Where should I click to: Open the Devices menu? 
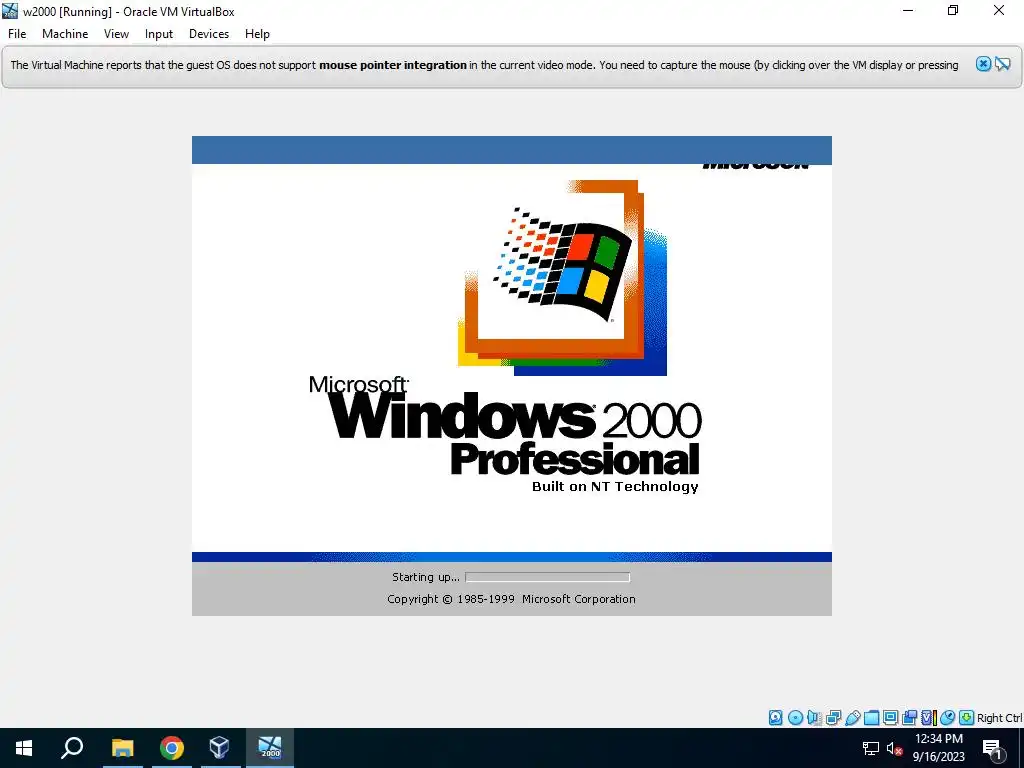[x=209, y=34]
